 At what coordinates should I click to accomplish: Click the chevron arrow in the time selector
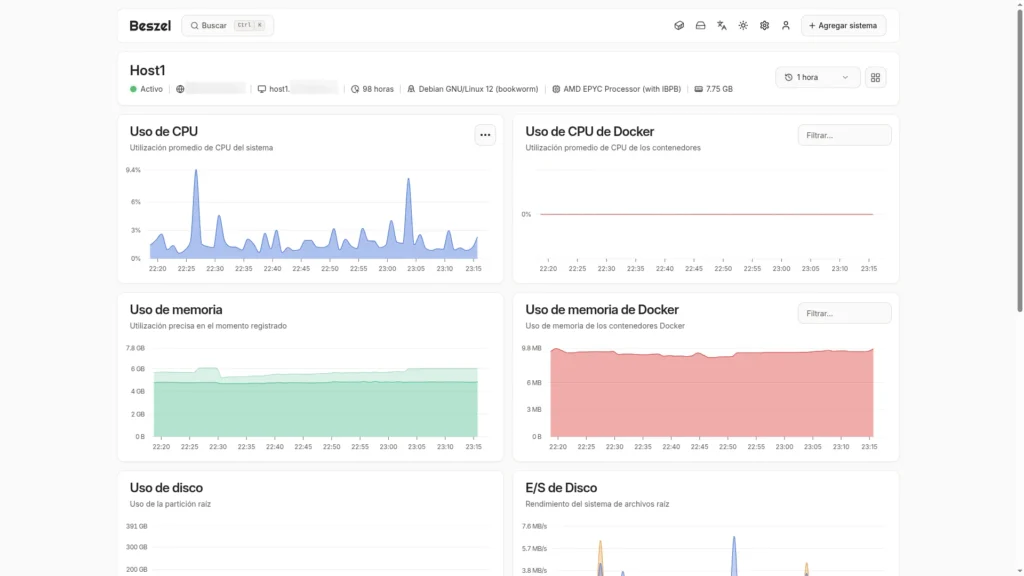pyautogui.click(x=845, y=77)
